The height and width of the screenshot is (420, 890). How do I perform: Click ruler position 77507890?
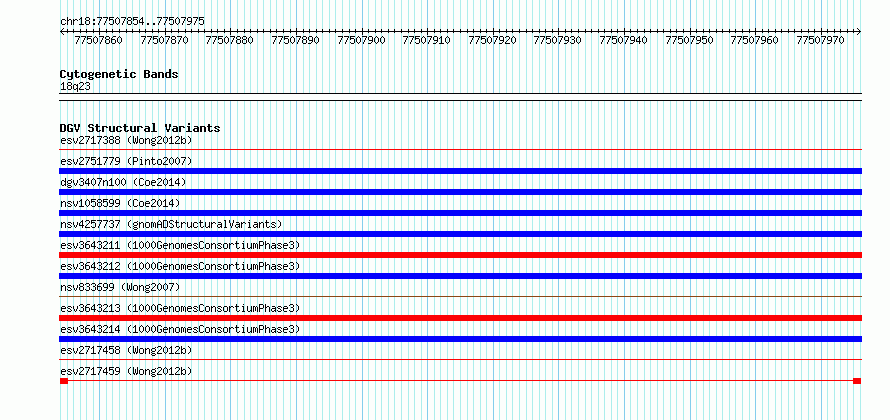point(295,40)
